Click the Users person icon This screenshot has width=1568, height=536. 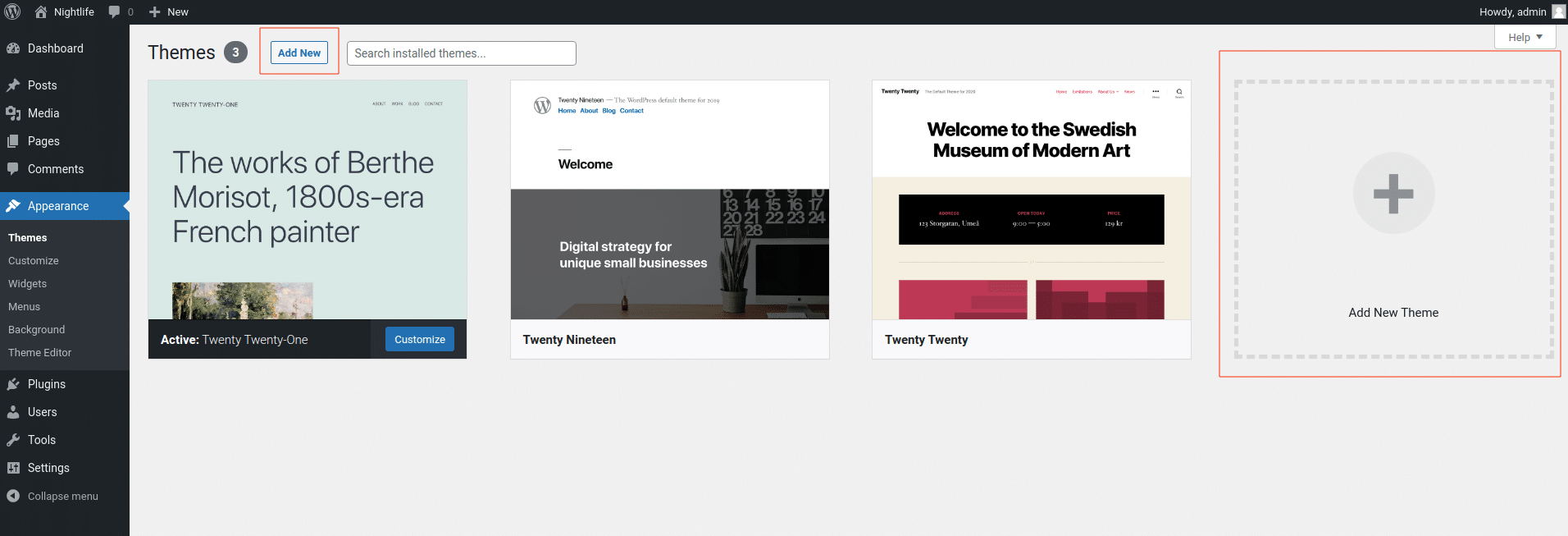[x=13, y=412]
